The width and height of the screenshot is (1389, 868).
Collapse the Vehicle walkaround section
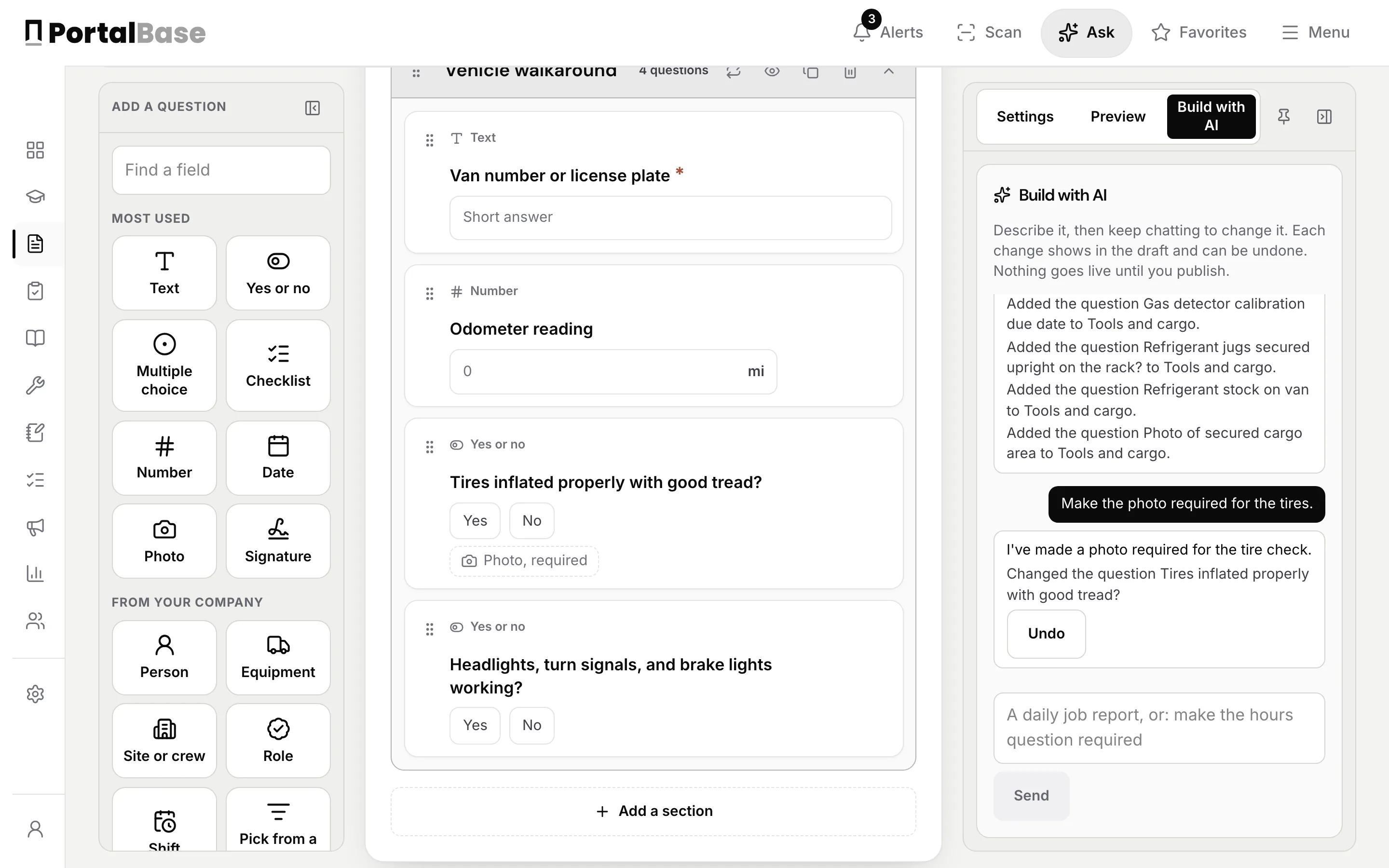click(x=888, y=71)
